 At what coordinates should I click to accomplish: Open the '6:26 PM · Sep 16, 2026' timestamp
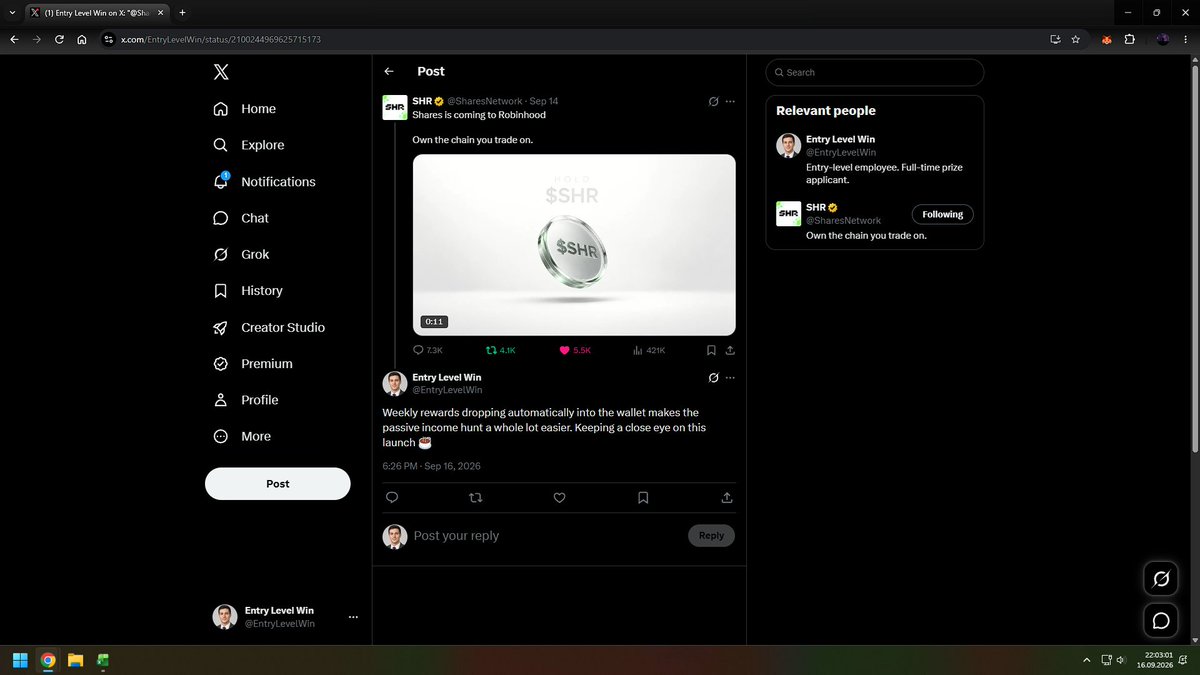coord(431,466)
